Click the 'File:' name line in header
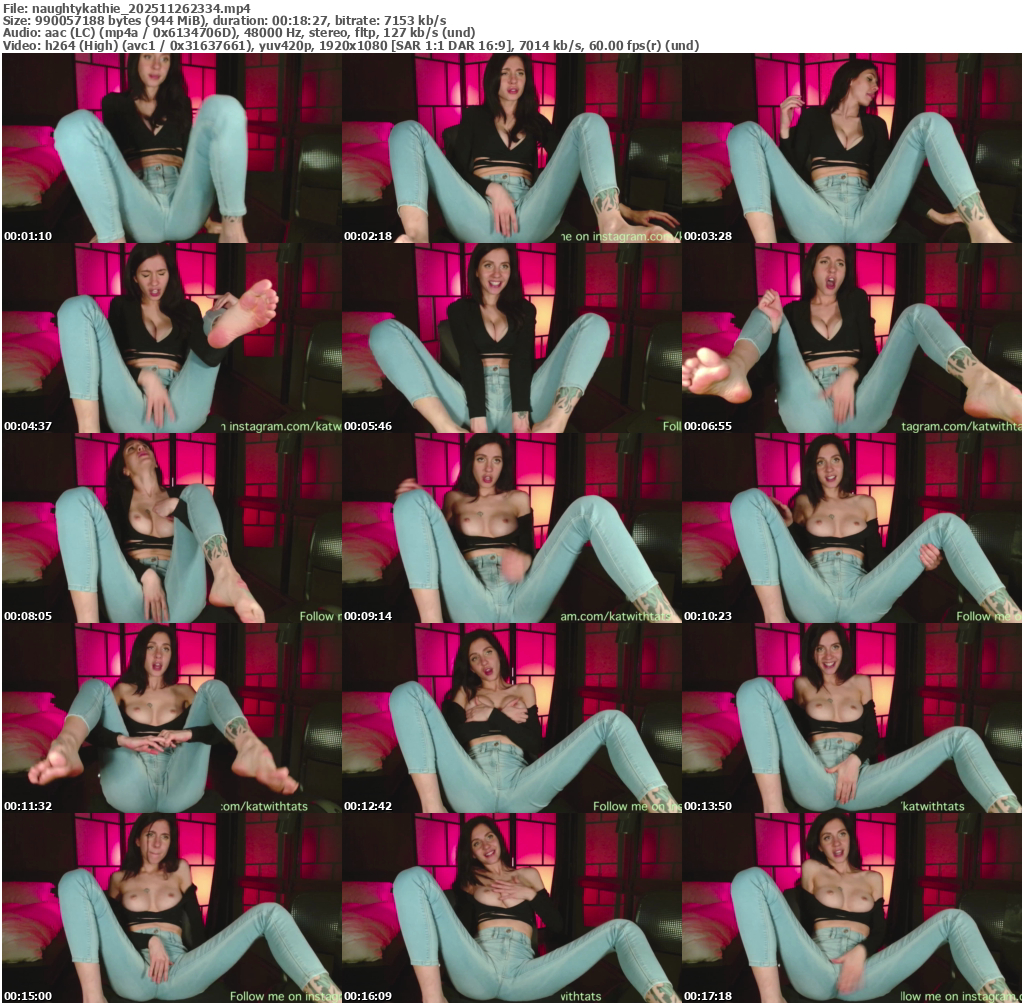 pos(127,8)
